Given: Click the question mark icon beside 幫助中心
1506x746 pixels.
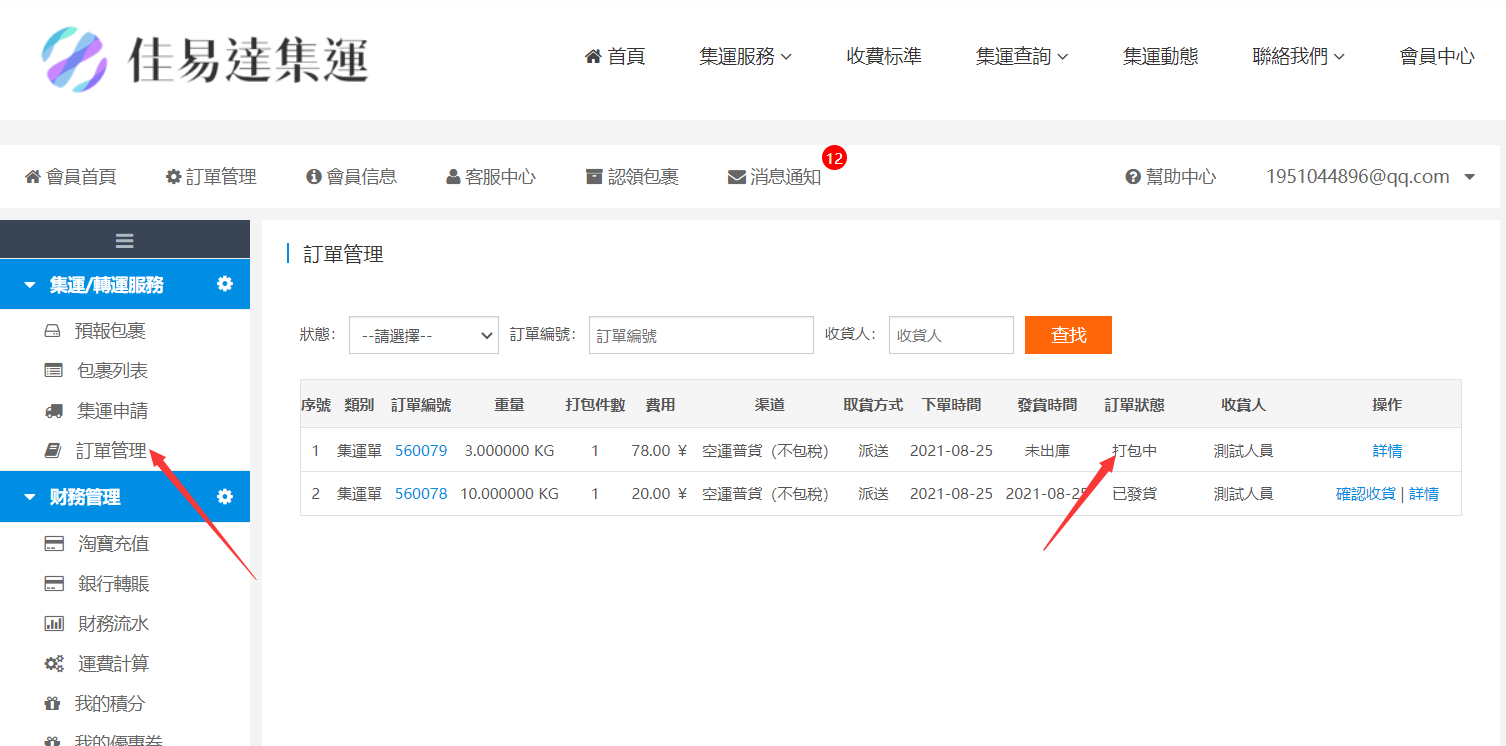Looking at the screenshot, I should coord(1133,176).
